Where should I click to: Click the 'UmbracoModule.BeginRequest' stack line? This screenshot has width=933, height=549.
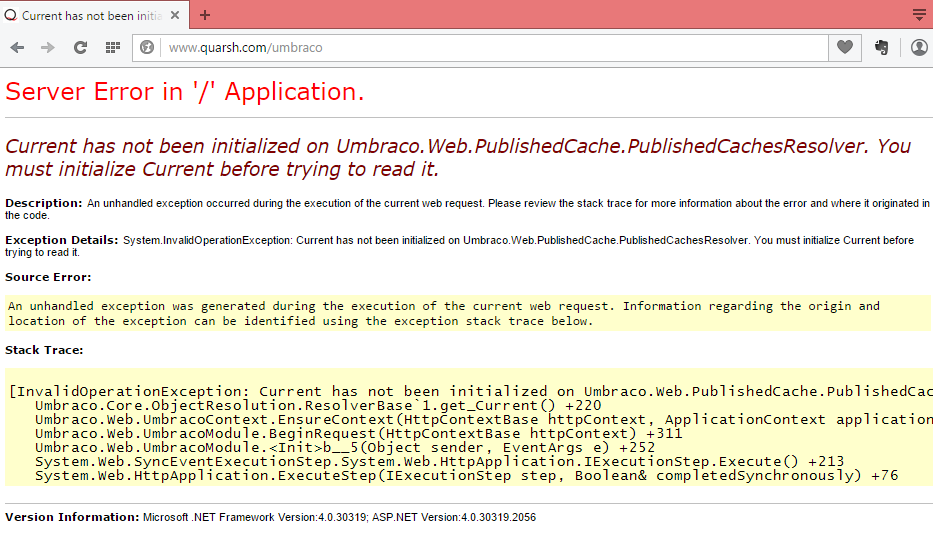click(358, 434)
